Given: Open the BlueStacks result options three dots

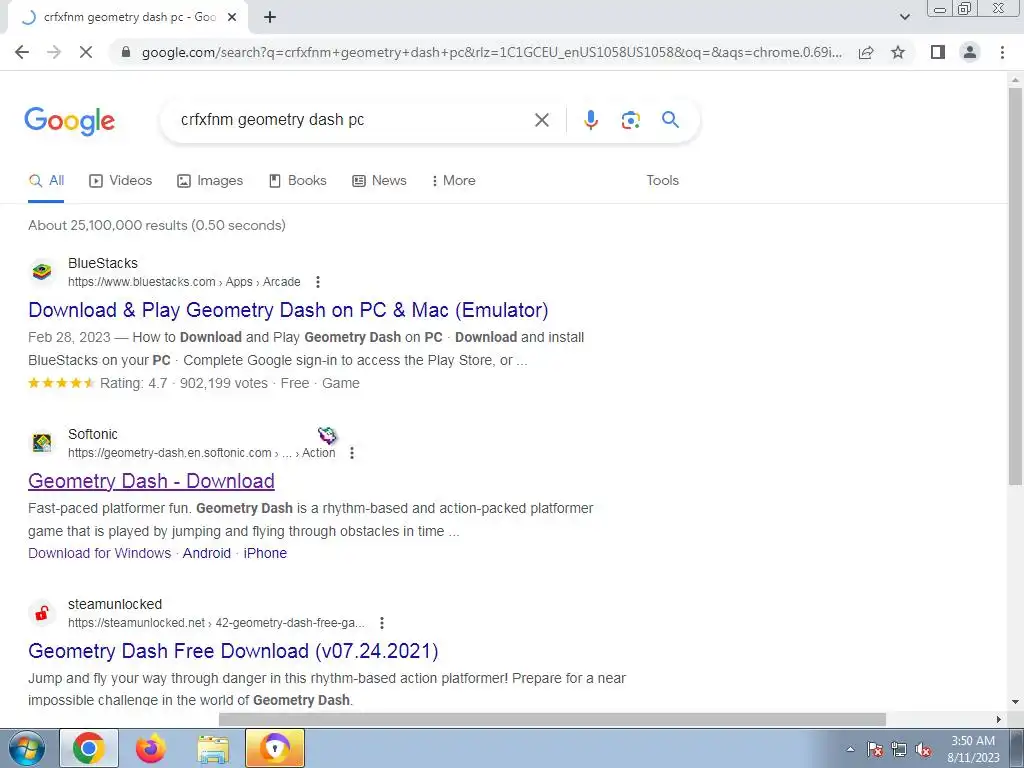Looking at the screenshot, I should (x=318, y=282).
